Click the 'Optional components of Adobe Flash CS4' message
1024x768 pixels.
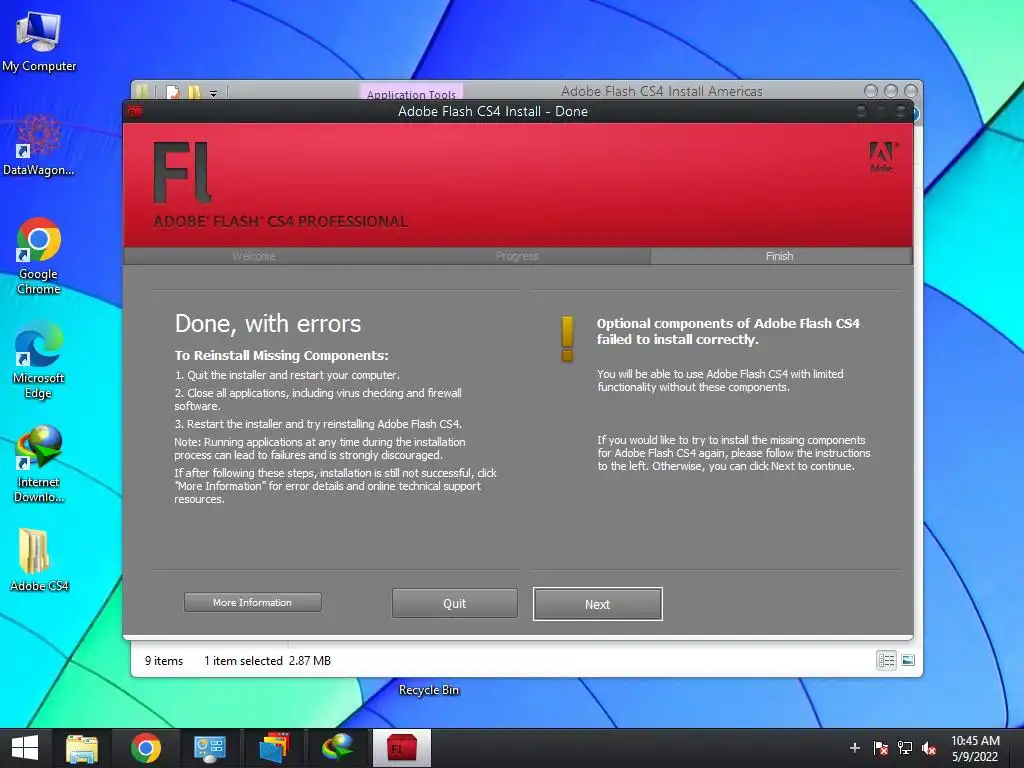[x=728, y=331]
